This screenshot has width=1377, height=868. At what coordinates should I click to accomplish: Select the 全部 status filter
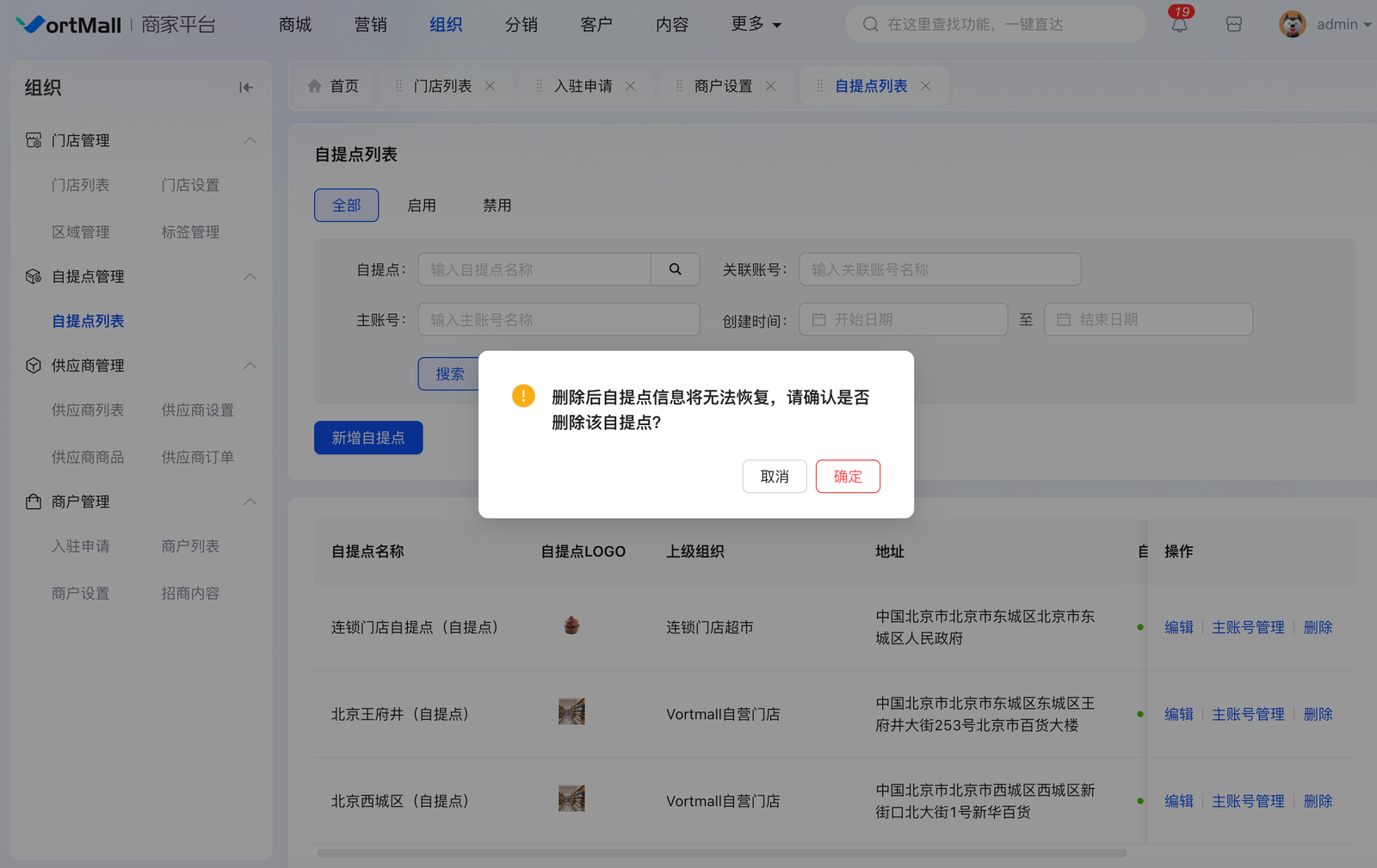pos(346,206)
